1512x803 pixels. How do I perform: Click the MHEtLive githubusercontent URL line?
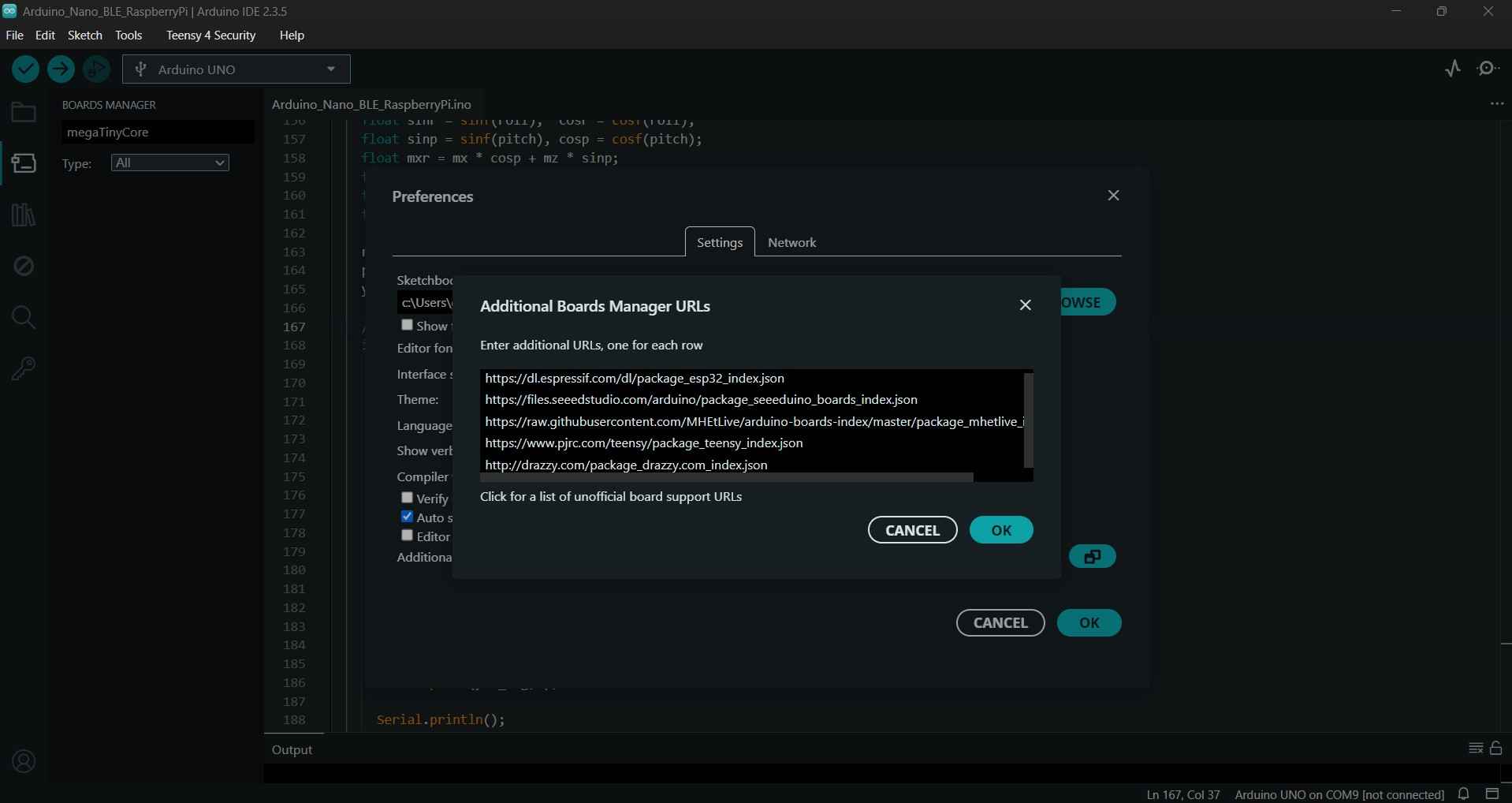point(754,422)
